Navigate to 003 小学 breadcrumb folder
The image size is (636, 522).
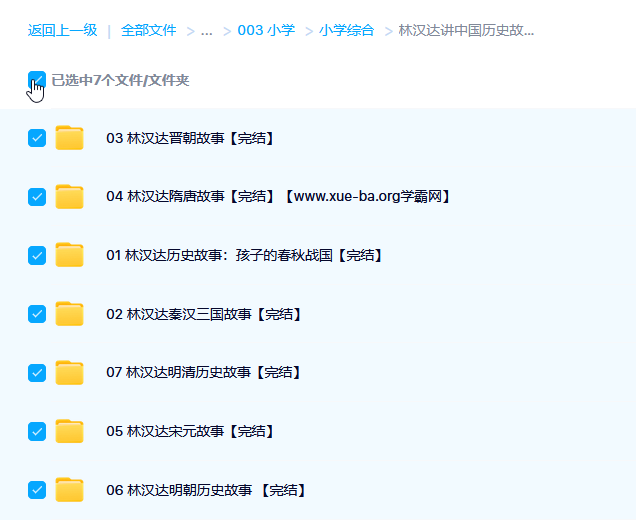[x=266, y=30]
